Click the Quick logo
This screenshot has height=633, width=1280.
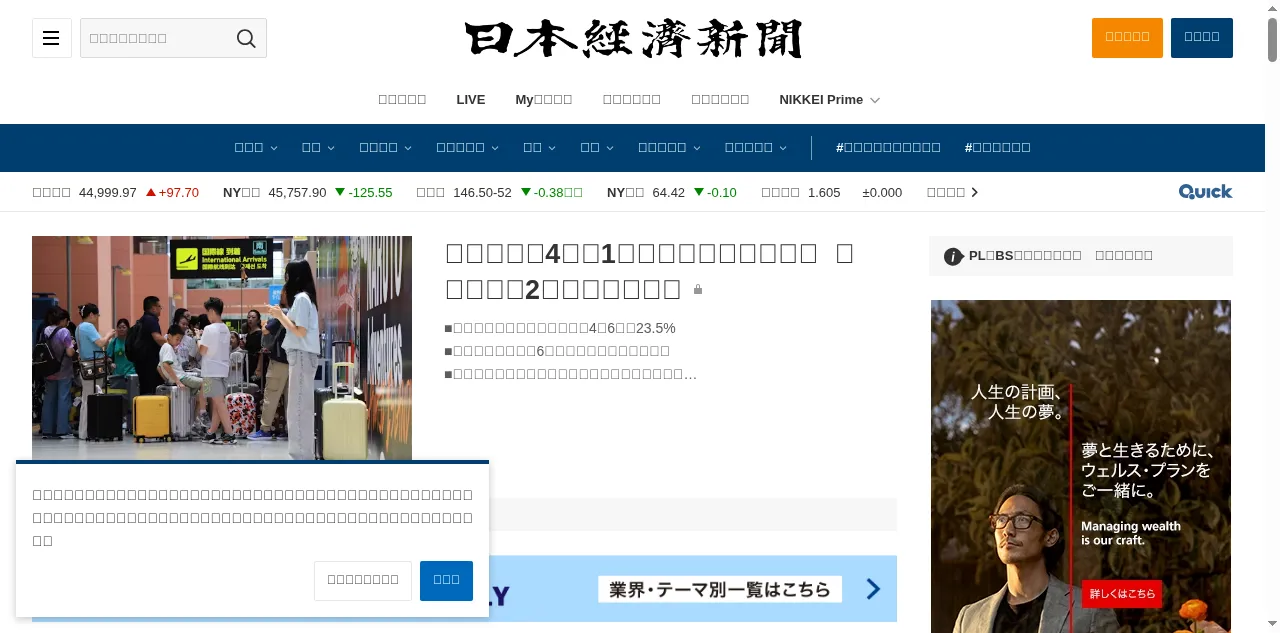point(1205,192)
